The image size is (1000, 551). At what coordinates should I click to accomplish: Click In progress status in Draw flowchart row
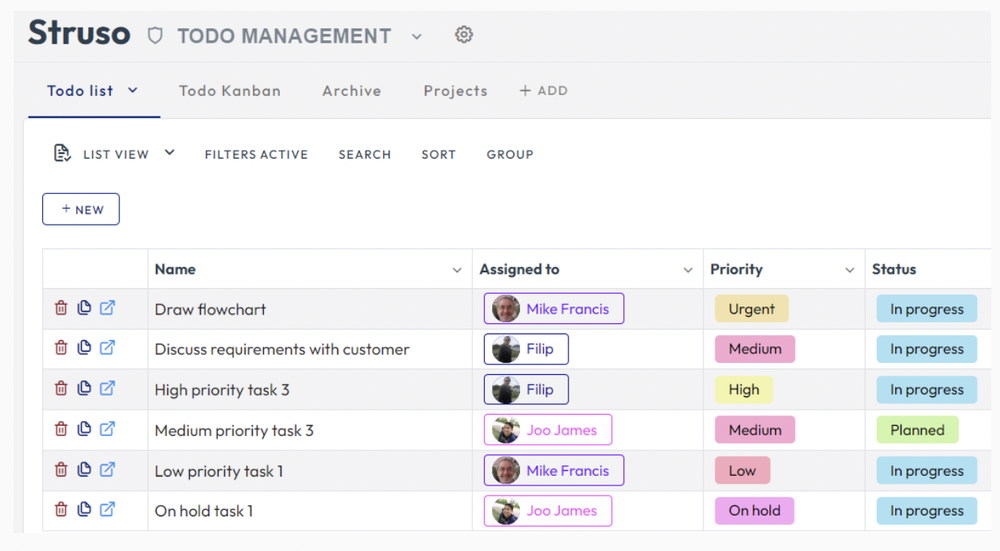927,309
